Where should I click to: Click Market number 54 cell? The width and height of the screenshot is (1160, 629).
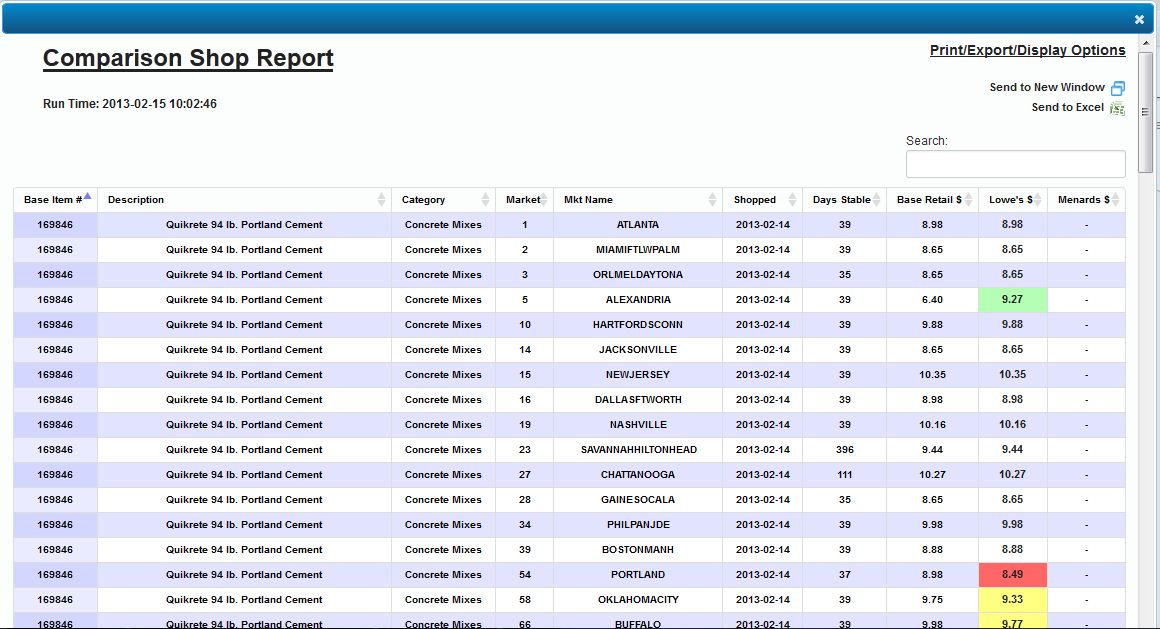click(525, 574)
